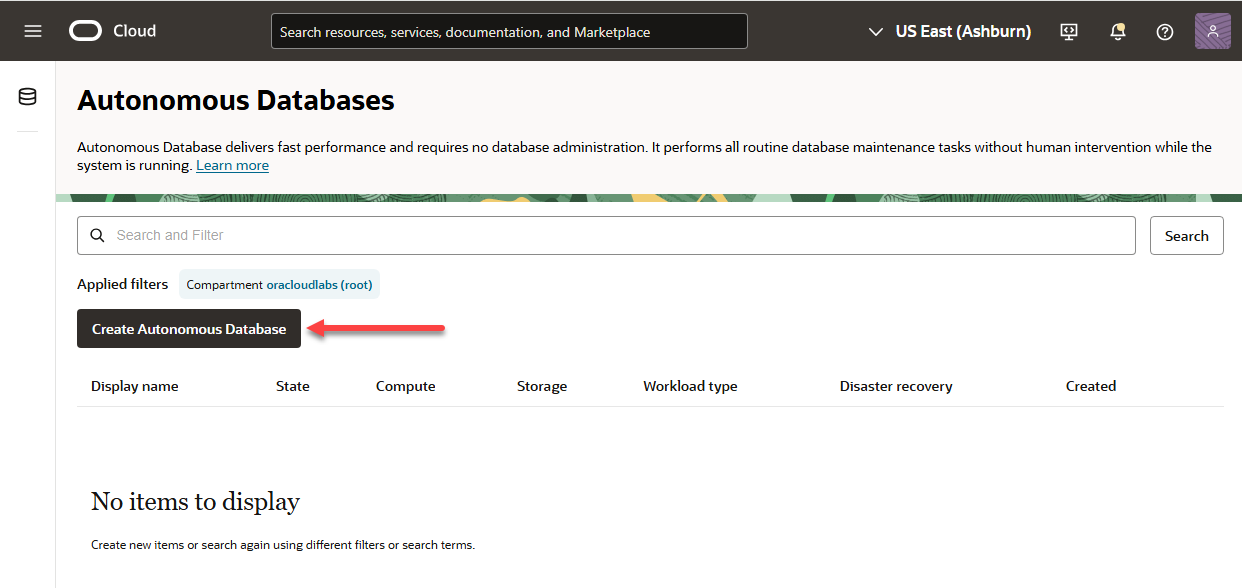
Task: Click the Autonomous Databases page heading
Action: pyautogui.click(x=236, y=101)
